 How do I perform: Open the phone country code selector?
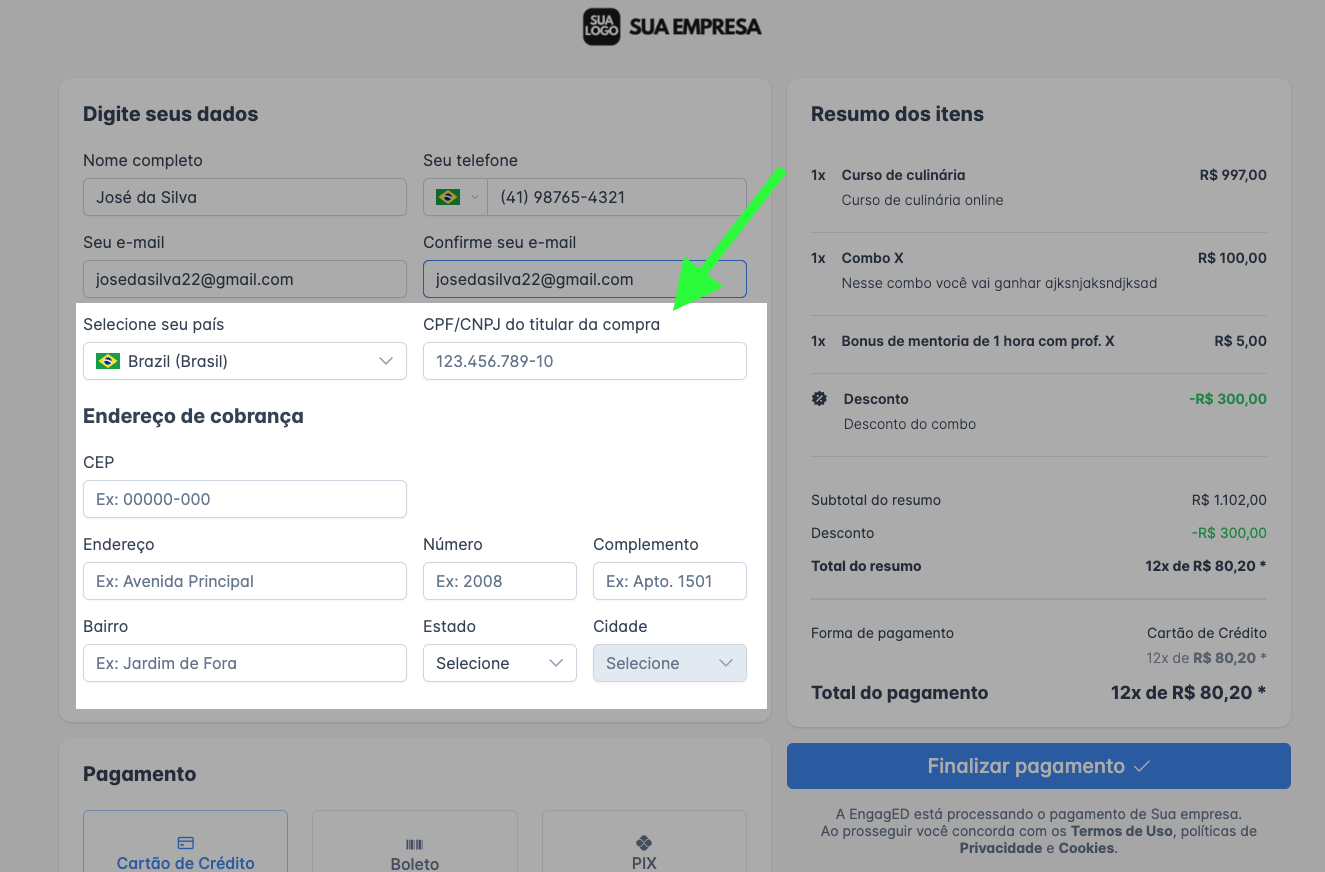pyautogui.click(x=456, y=197)
